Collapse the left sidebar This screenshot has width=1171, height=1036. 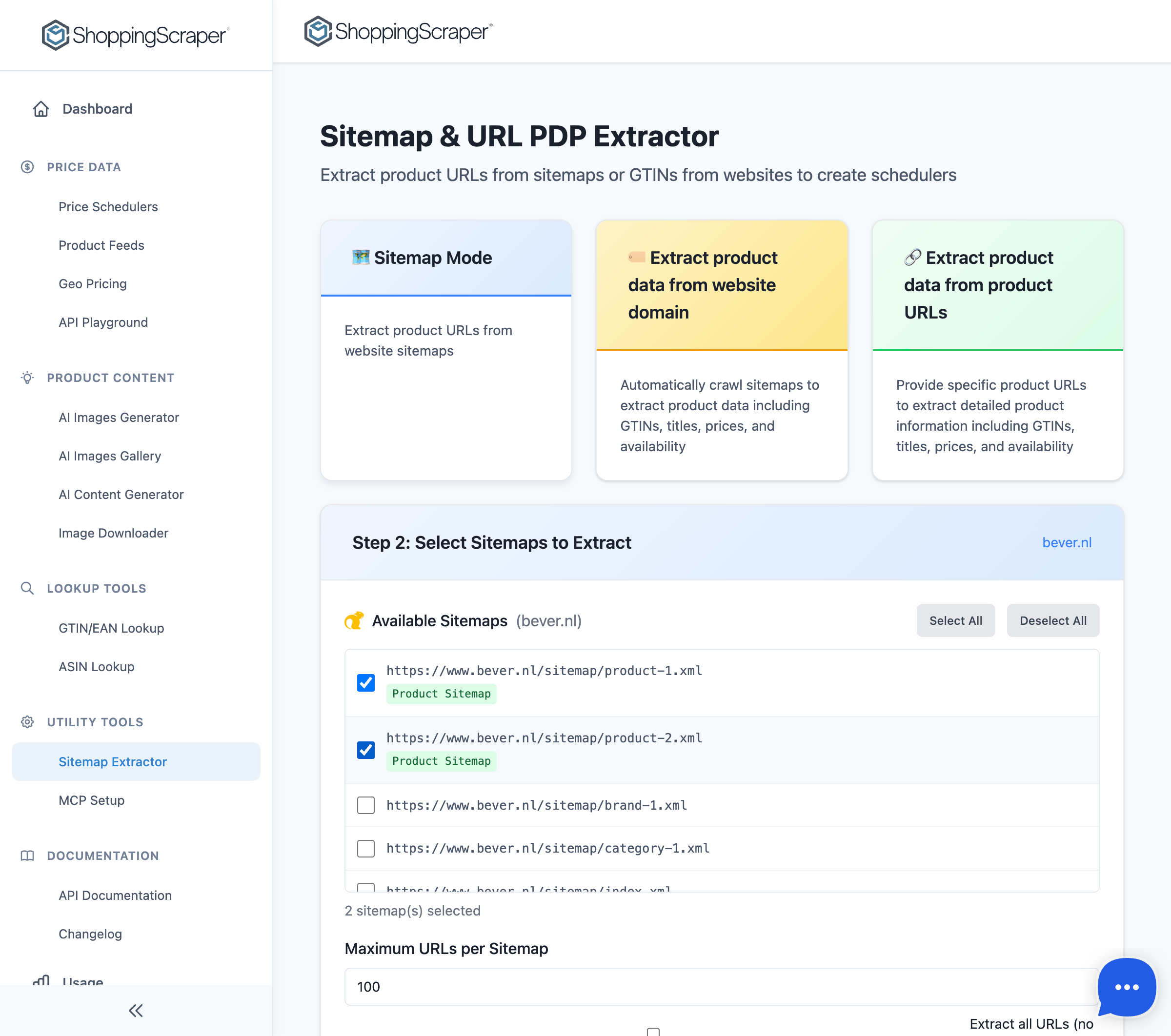coord(136,1011)
